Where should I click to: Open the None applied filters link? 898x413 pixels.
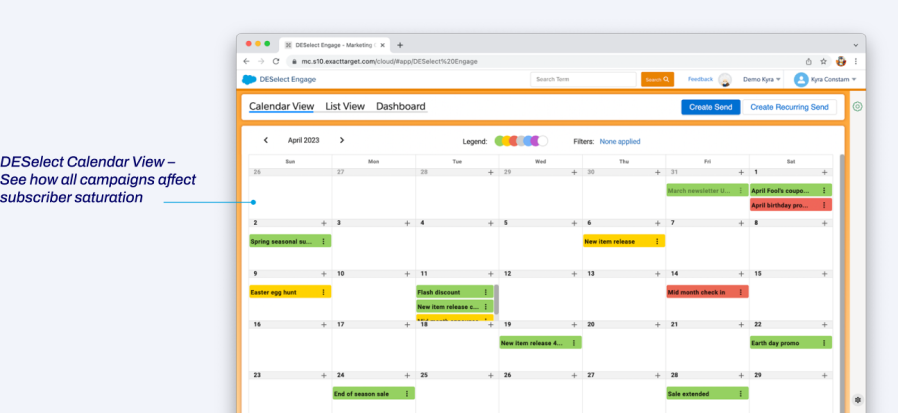tap(620, 141)
